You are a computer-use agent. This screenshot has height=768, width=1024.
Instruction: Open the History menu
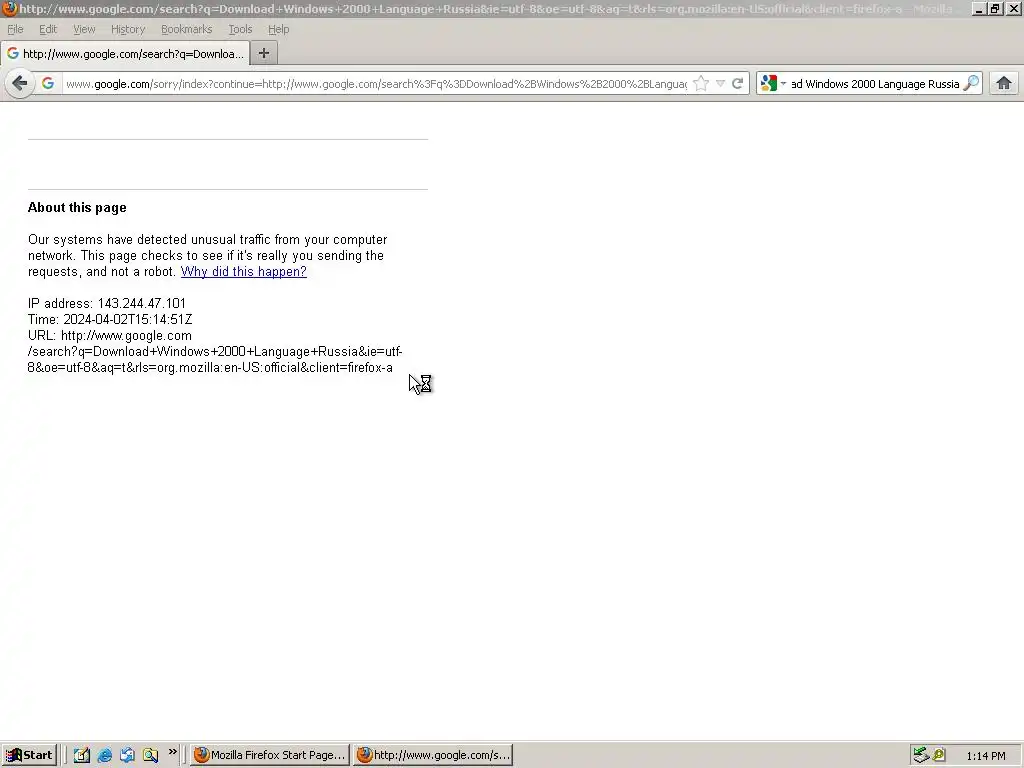[x=128, y=29]
